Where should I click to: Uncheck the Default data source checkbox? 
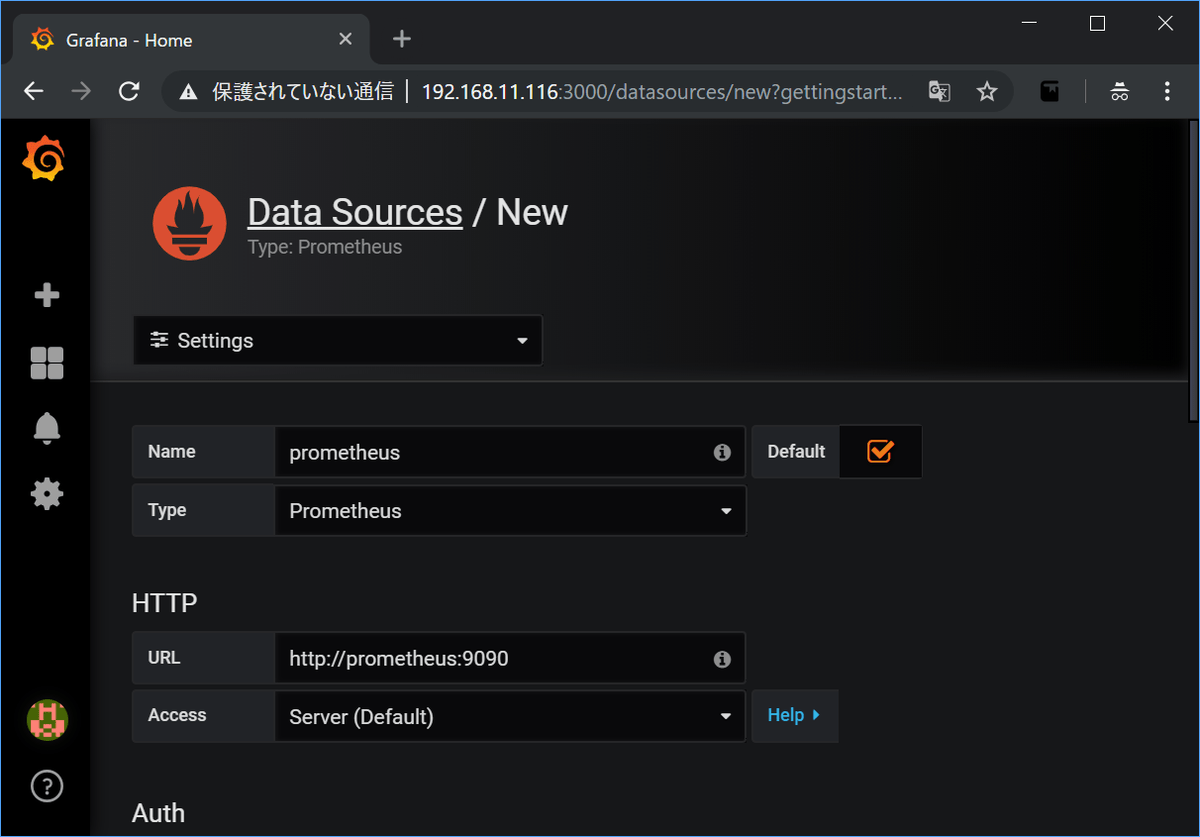click(x=880, y=452)
